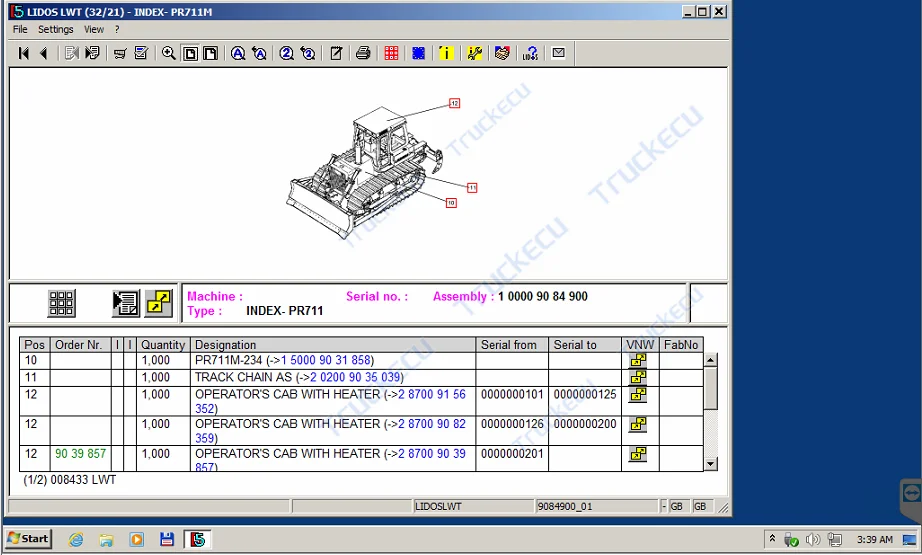Screen dimensions: 922x555
Task: Go to previous page arrow icon
Action: click(x=44, y=54)
